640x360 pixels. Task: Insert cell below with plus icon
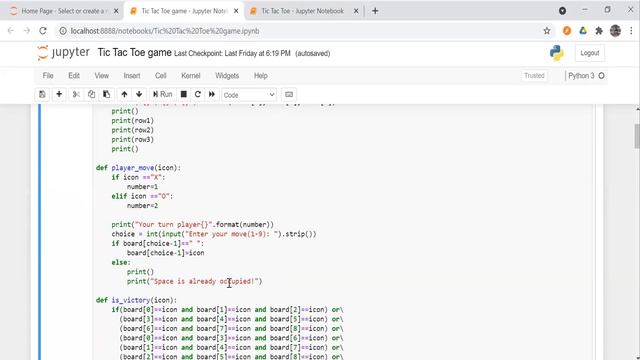point(59,94)
